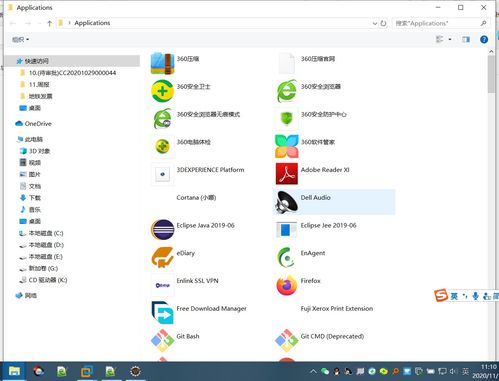The image size is (499, 381).
Task: Open the 3D 对象 folder
Action: pos(39,151)
